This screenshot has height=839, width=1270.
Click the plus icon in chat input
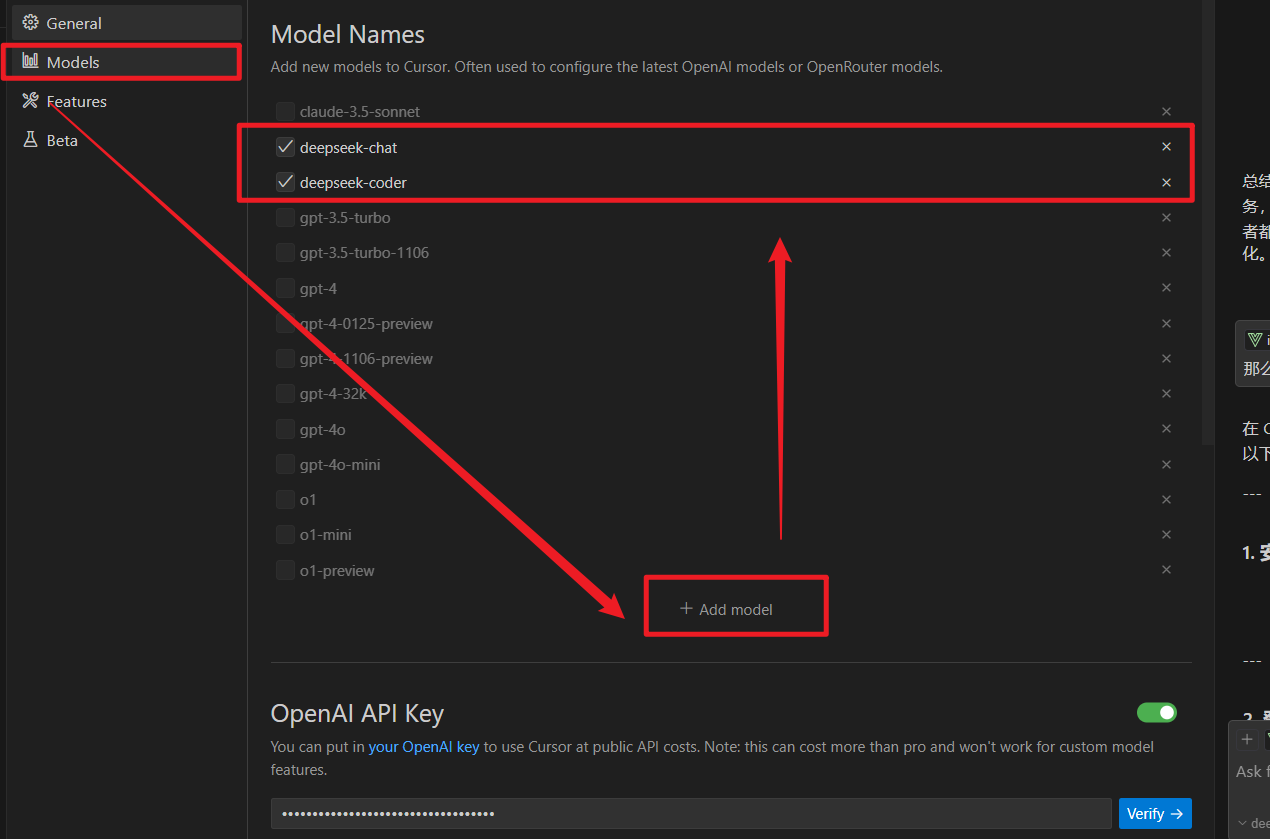[x=1247, y=740]
